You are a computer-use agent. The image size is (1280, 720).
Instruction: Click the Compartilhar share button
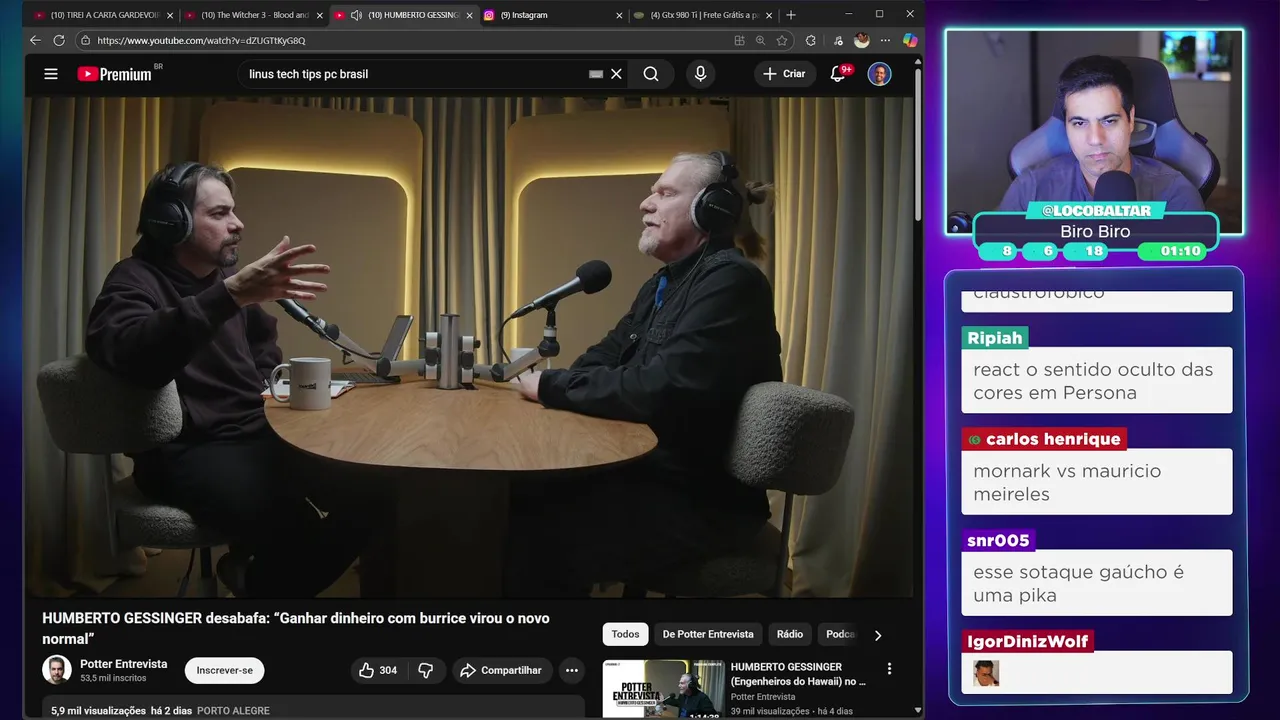pyautogui.click(x=500, y=670)
